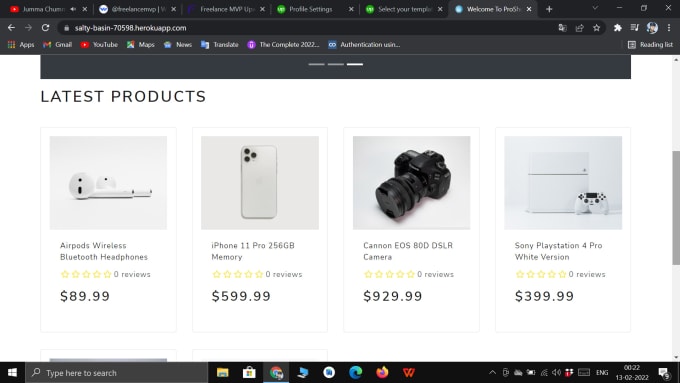The height and width of the screenshot is (383, 680).
Task: Show hidden system tray icons
Action: 492,373
